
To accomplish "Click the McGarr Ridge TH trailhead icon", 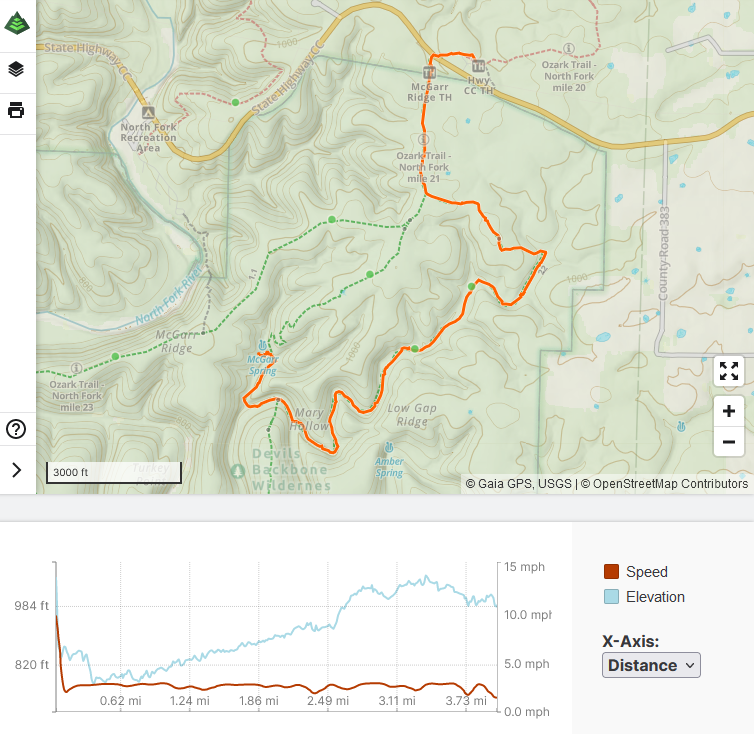I will [429, 72].
